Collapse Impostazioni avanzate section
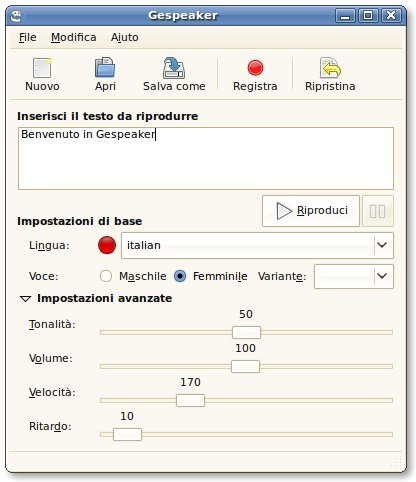The width and height of the screenshot is (416, 482). tap(26, 299)
